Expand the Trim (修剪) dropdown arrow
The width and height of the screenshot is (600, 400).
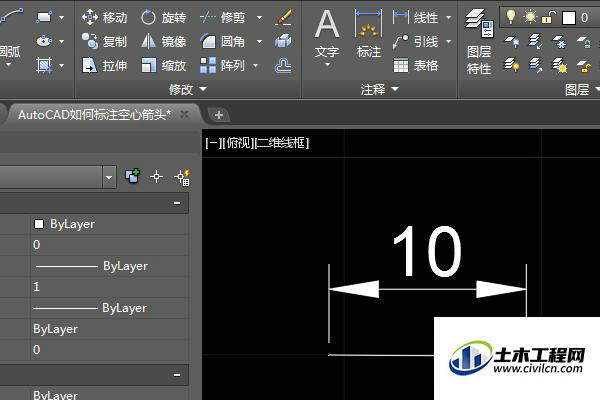tap(259, 17)
